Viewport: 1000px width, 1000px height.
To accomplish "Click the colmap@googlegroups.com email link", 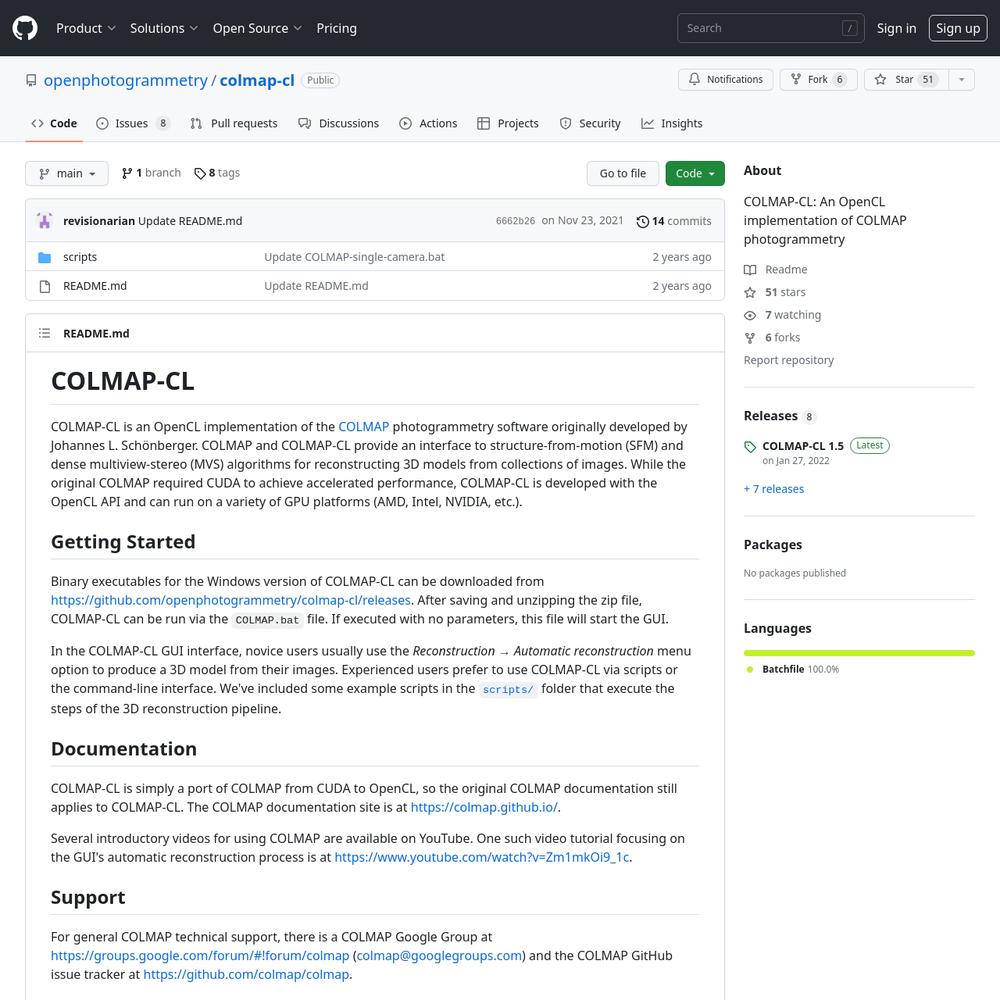I will [439, 956].
